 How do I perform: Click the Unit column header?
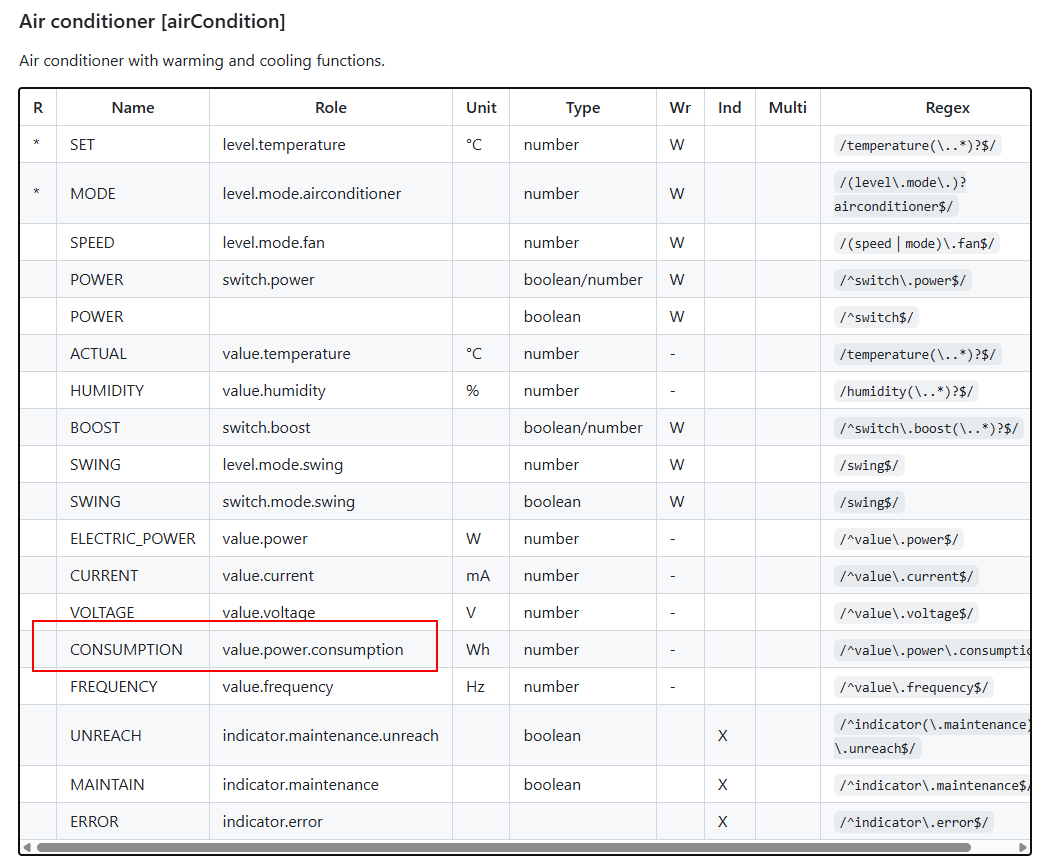[x=481, y=108]
